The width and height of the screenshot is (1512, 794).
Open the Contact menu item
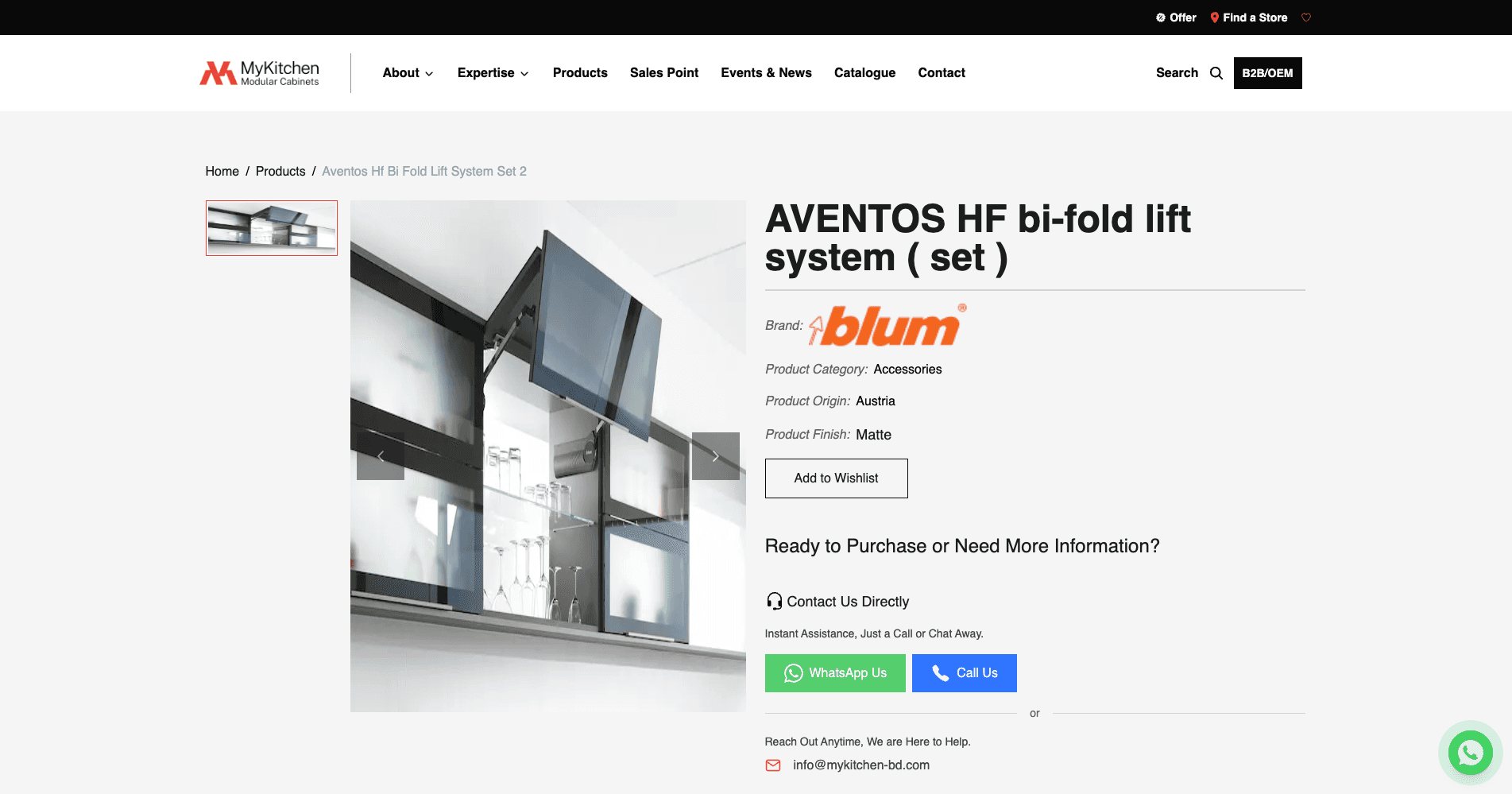(x=942, y=73)
